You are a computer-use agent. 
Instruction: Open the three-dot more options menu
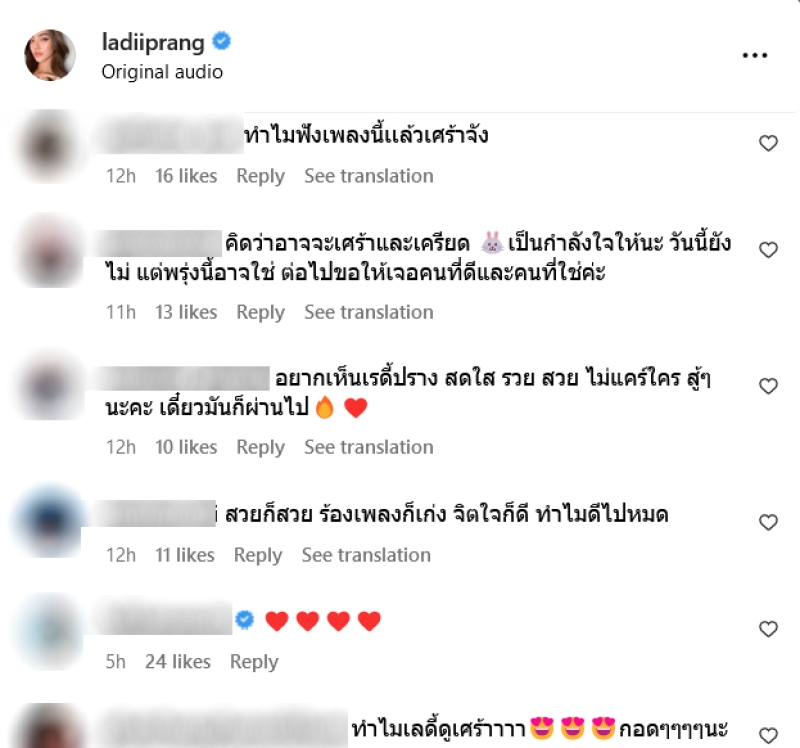tap(755, 55)
